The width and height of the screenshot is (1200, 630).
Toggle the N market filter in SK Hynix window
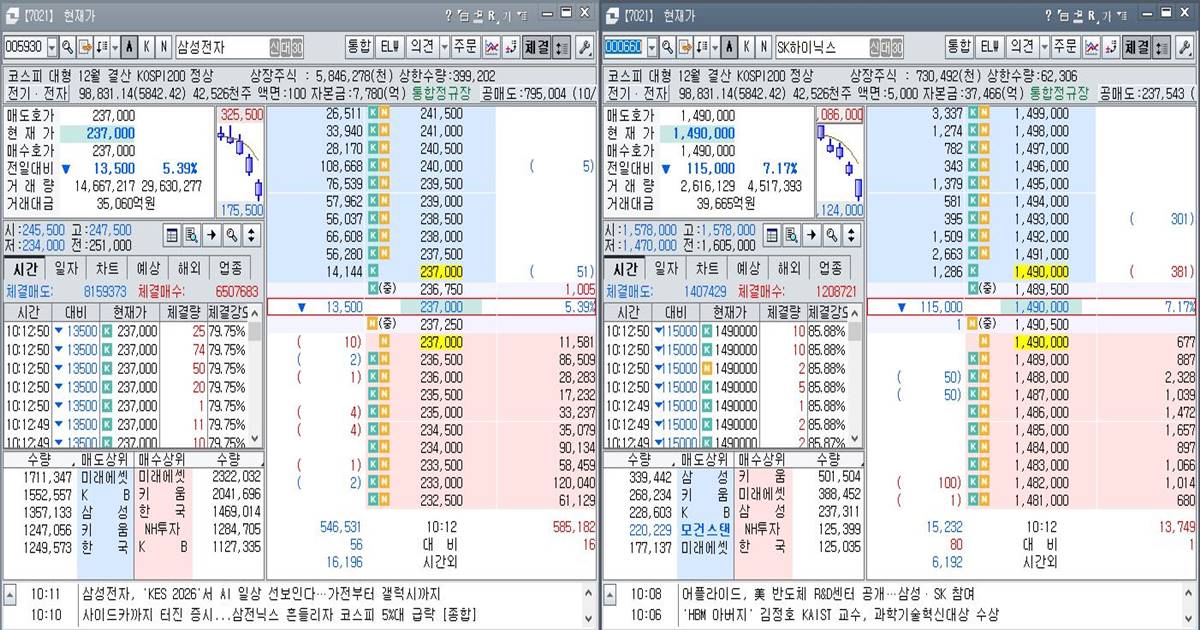coord(764,47)
